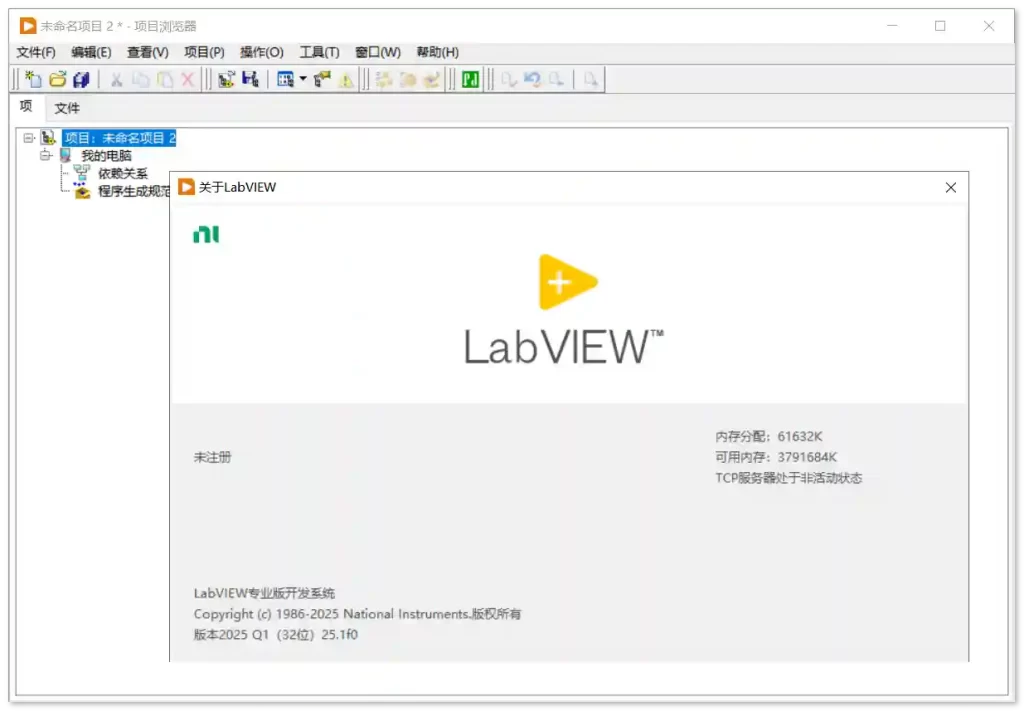Click the Open project folder icon
The height and width of the screenshot is (711, 1024).
click(x=57, y=80)
